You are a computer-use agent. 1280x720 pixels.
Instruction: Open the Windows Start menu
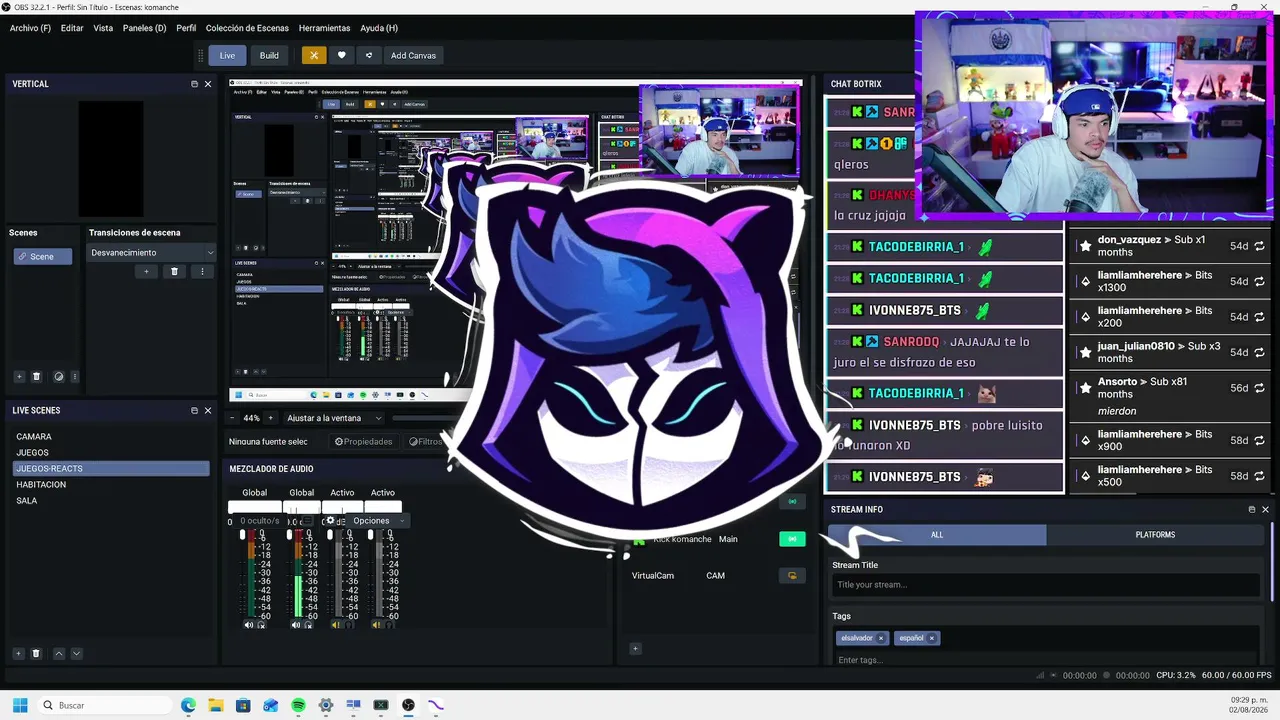point(20,705)
